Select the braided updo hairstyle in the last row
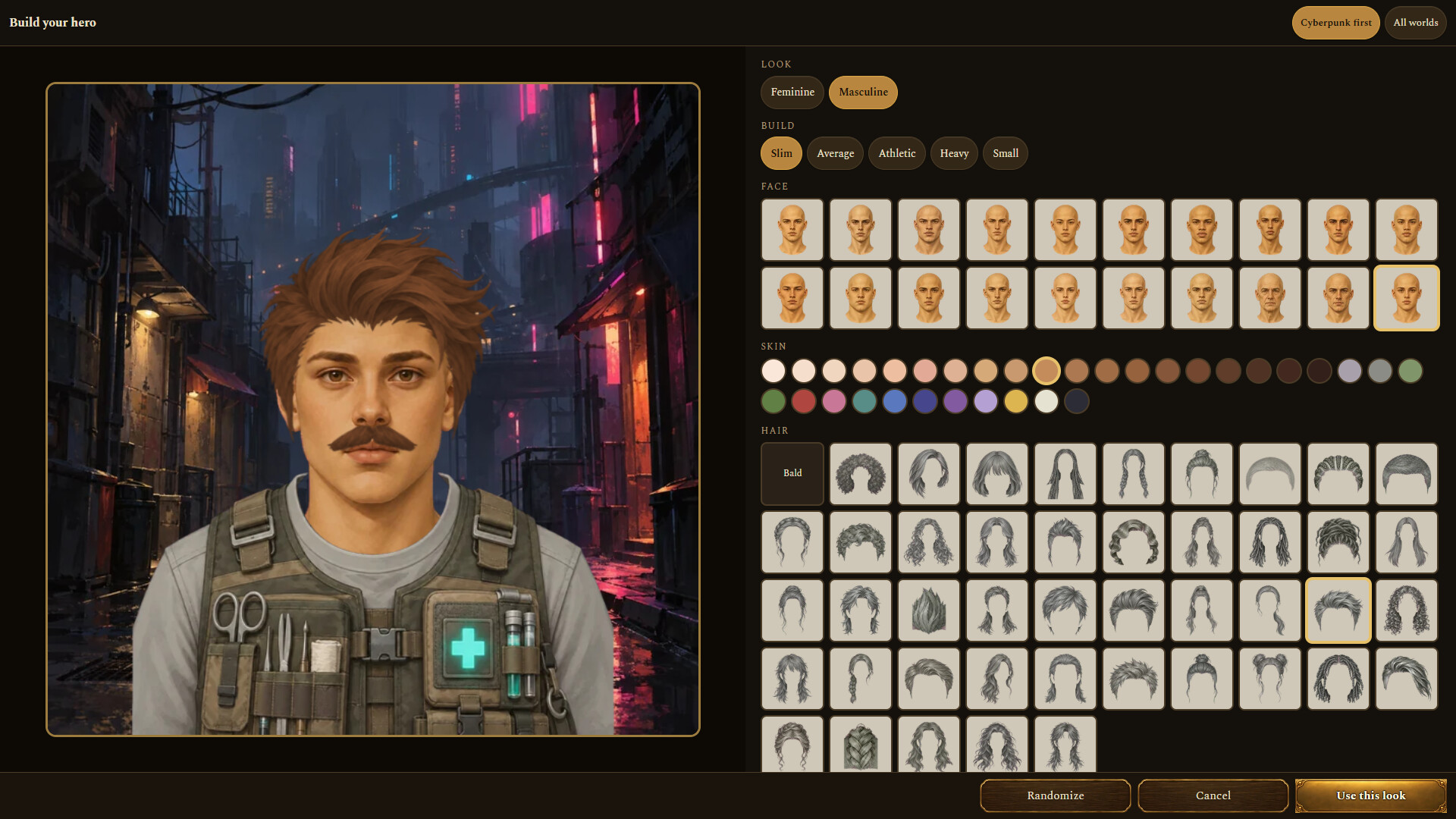Image resolution: width=1456 pixels, height=819 pixels. [x=792, y=745]
